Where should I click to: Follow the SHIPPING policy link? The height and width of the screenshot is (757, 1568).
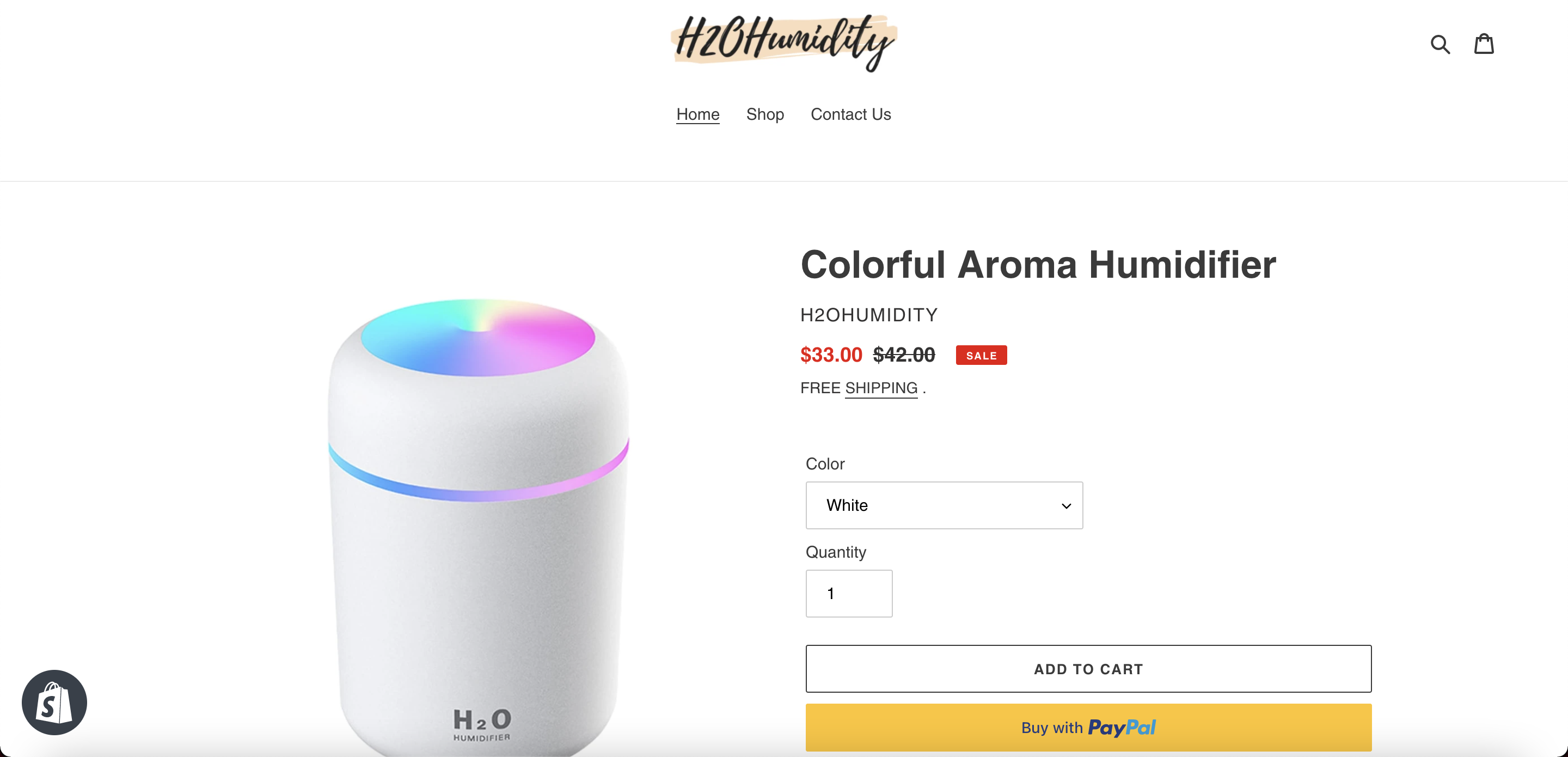pos(881,388)
